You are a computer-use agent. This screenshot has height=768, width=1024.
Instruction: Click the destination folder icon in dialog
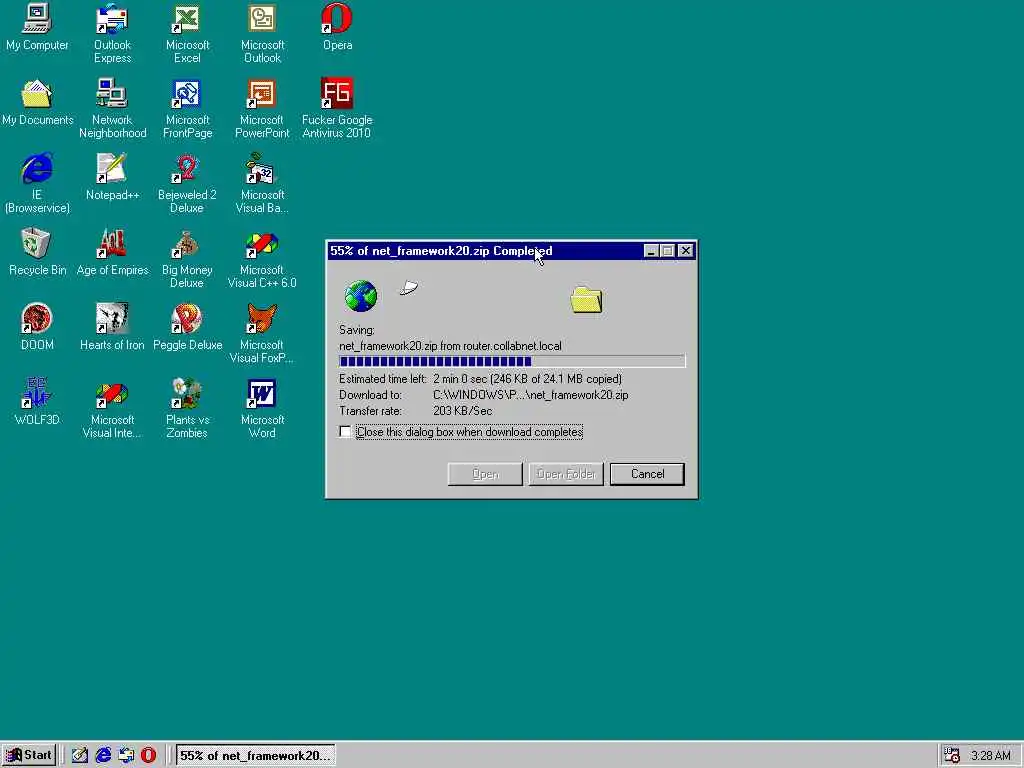click(586, 300)
